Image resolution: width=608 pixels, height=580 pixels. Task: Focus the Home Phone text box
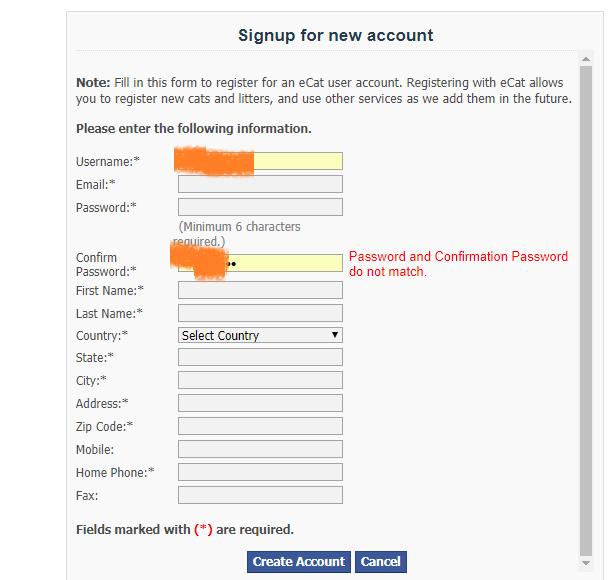point(260,472)
